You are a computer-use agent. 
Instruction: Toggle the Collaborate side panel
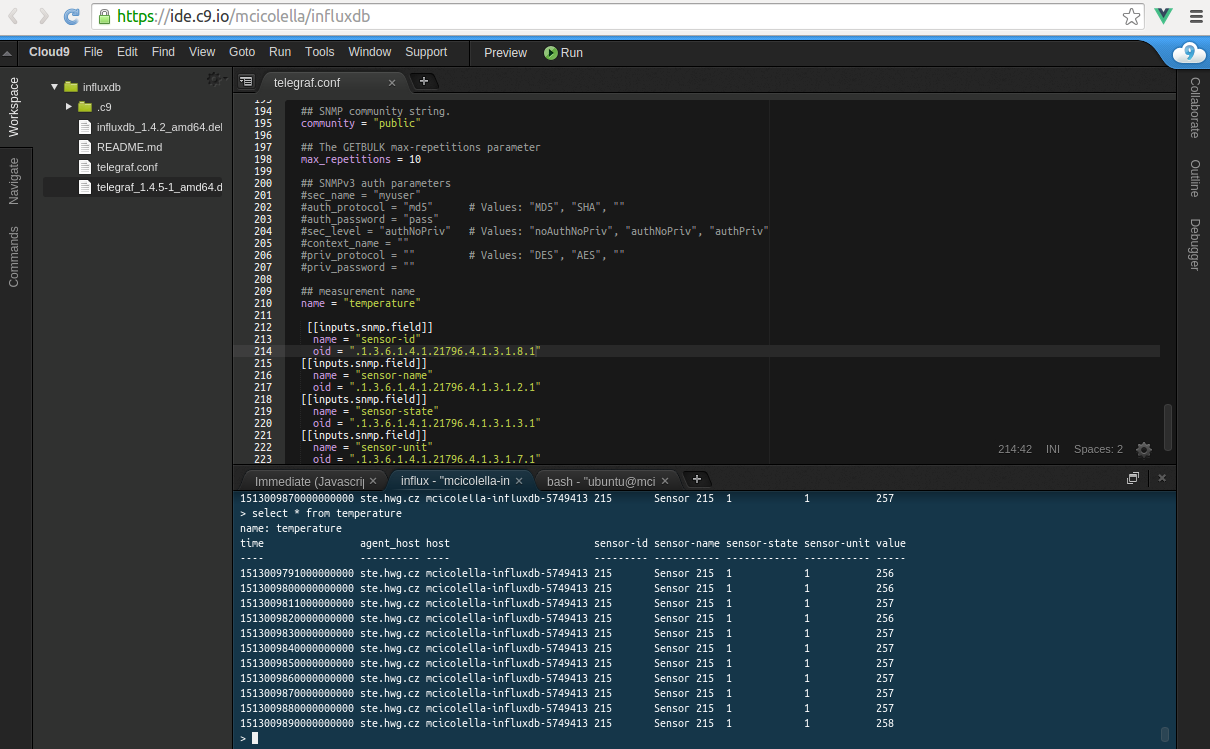pos(1194,108)
